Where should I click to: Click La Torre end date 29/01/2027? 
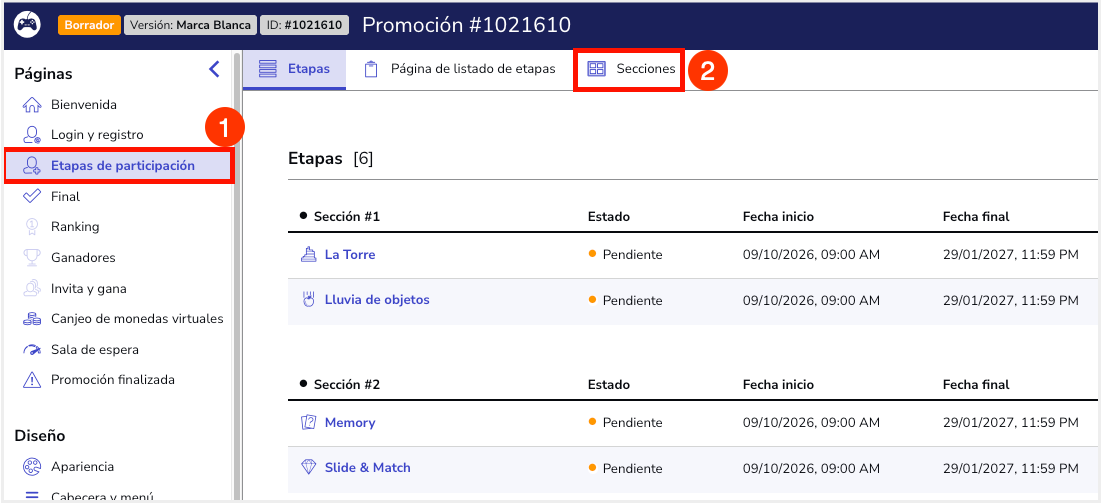click(1010, 255)
